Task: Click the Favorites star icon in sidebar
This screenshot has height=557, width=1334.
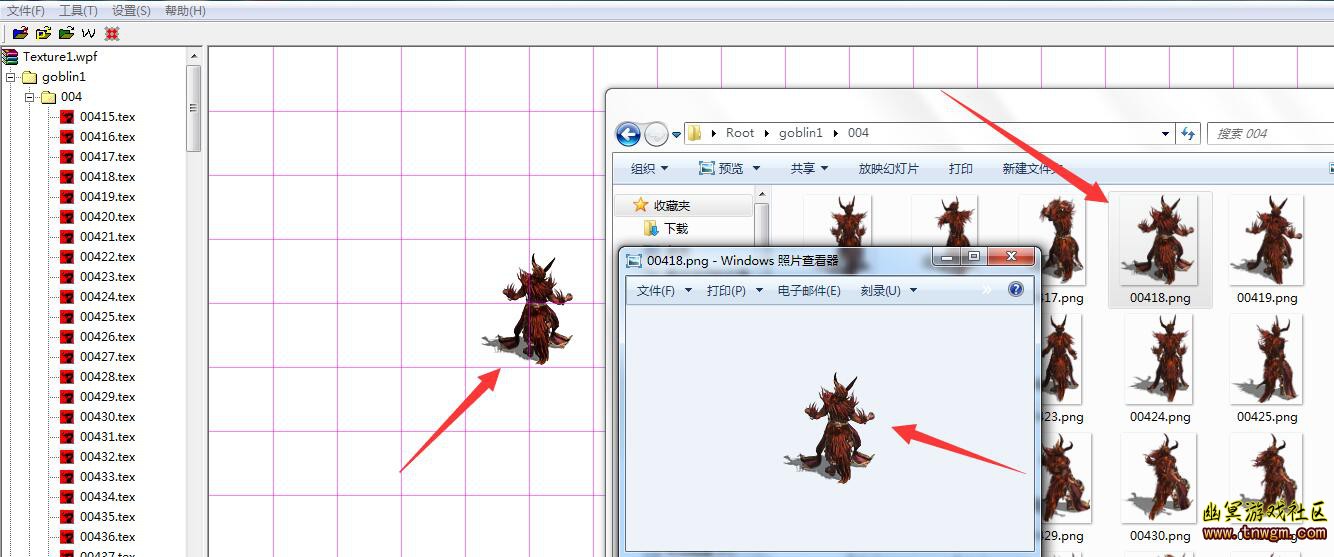Action: click(x=640, y=204)
